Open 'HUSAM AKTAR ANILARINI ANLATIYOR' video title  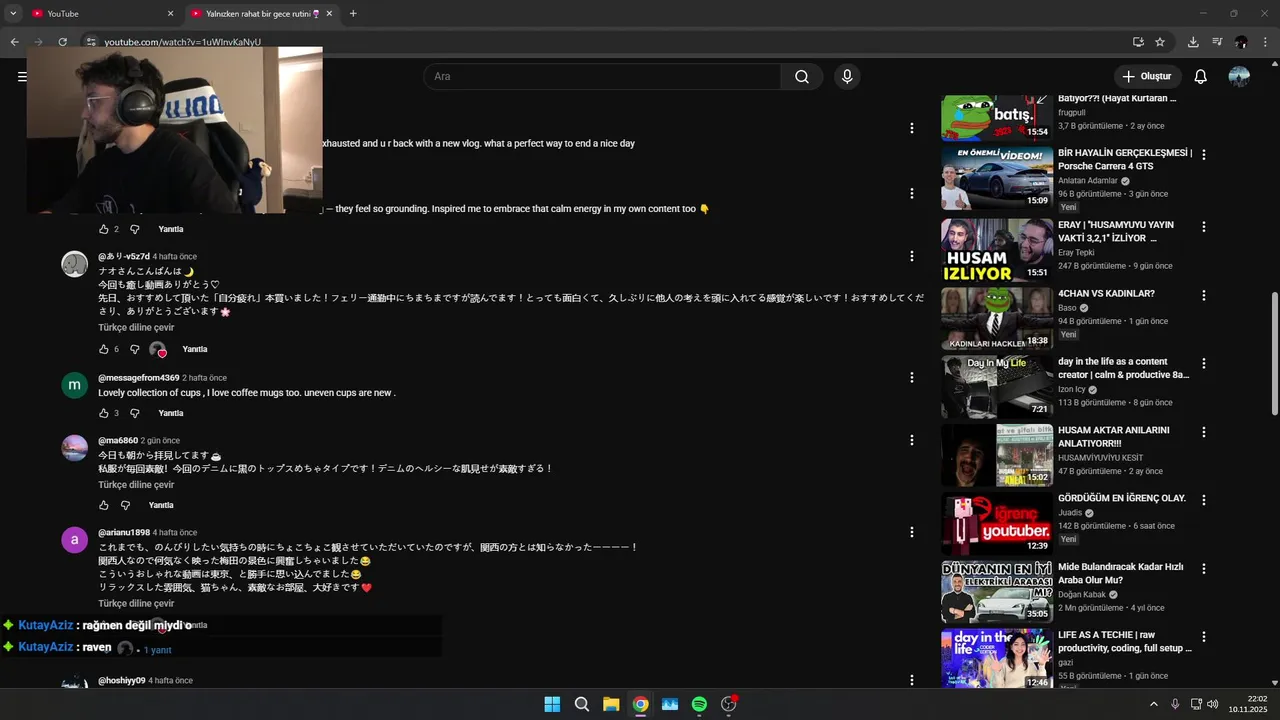click(x=1113, y=437)
